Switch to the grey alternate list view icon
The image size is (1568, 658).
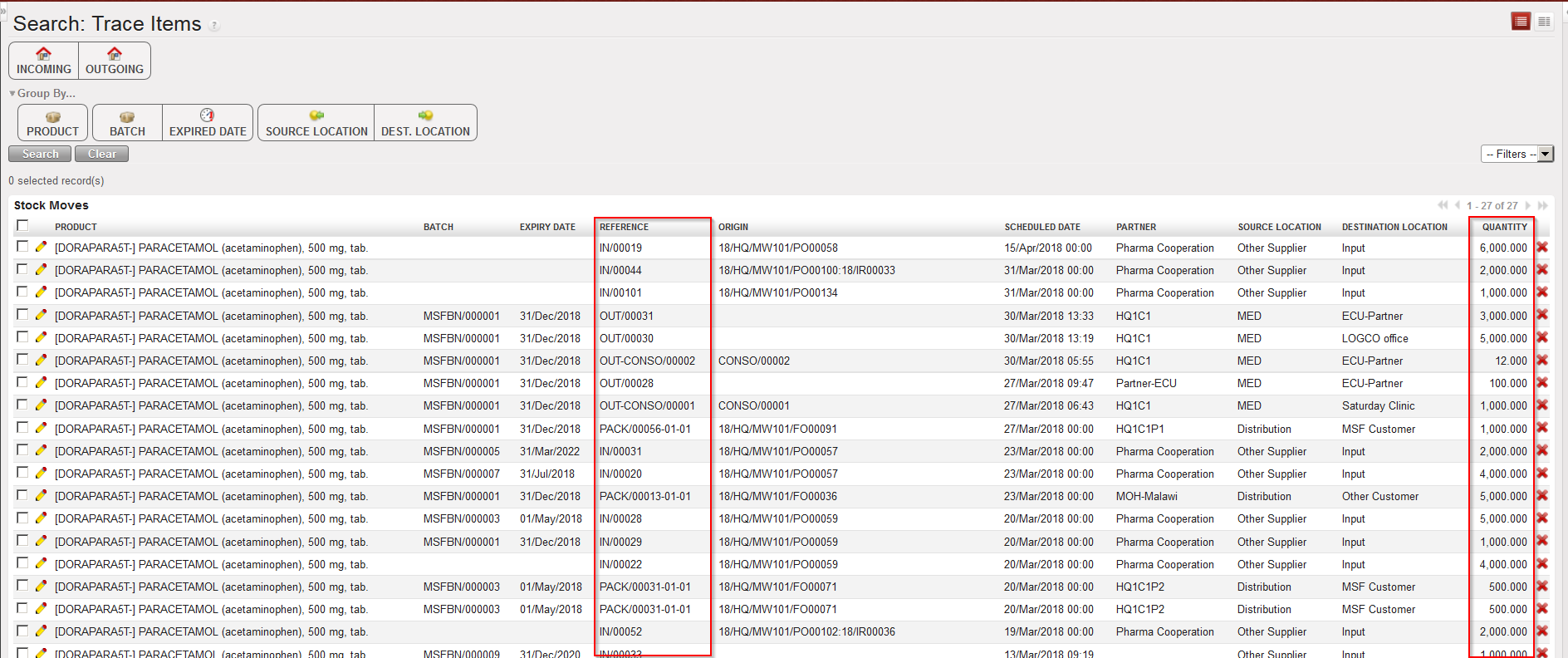tap(1544, 22)
